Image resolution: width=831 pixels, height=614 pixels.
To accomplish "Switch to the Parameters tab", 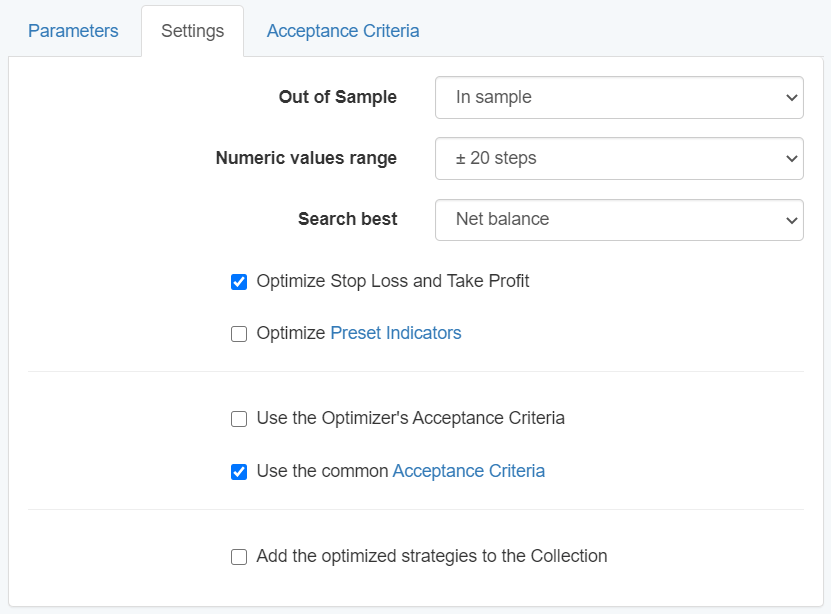I will [x=73, y=31].
